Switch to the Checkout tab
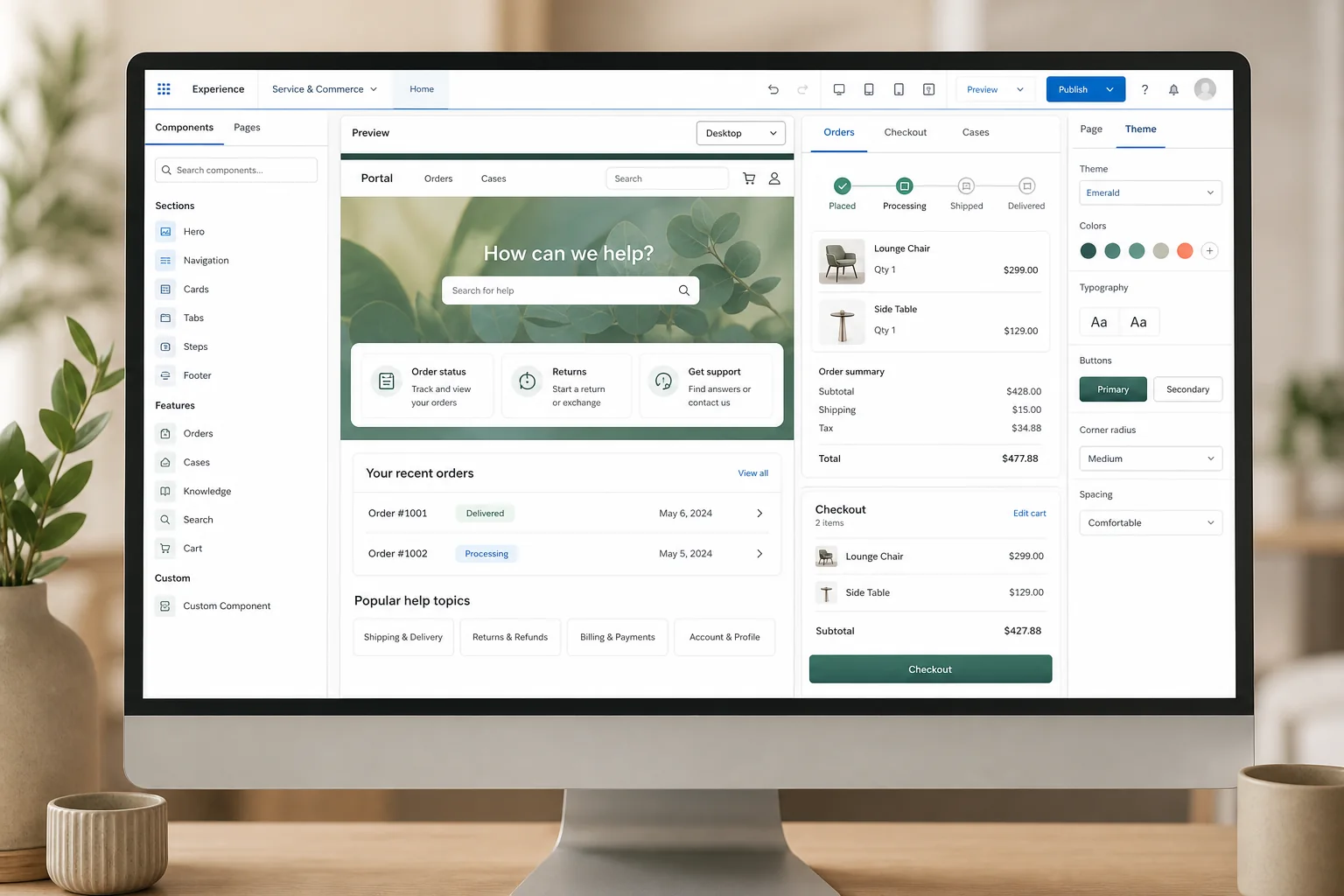 (905, 133)
